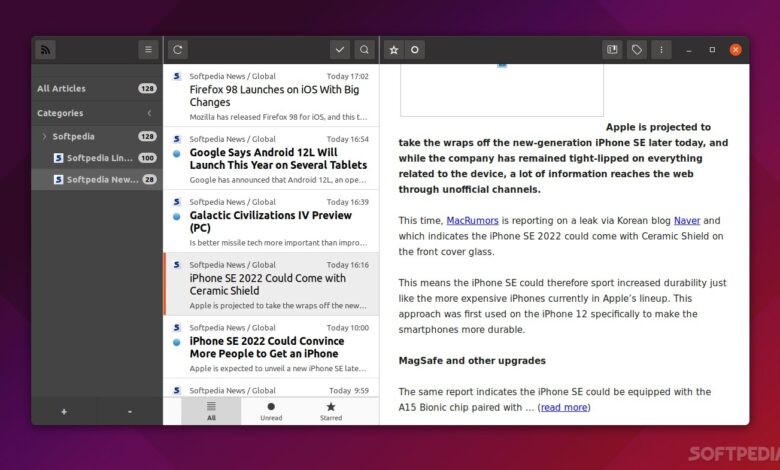The height and width of the screenshot is (470, 780).
Task: Tag the article with the tag icon
Action: coord(637,50)
